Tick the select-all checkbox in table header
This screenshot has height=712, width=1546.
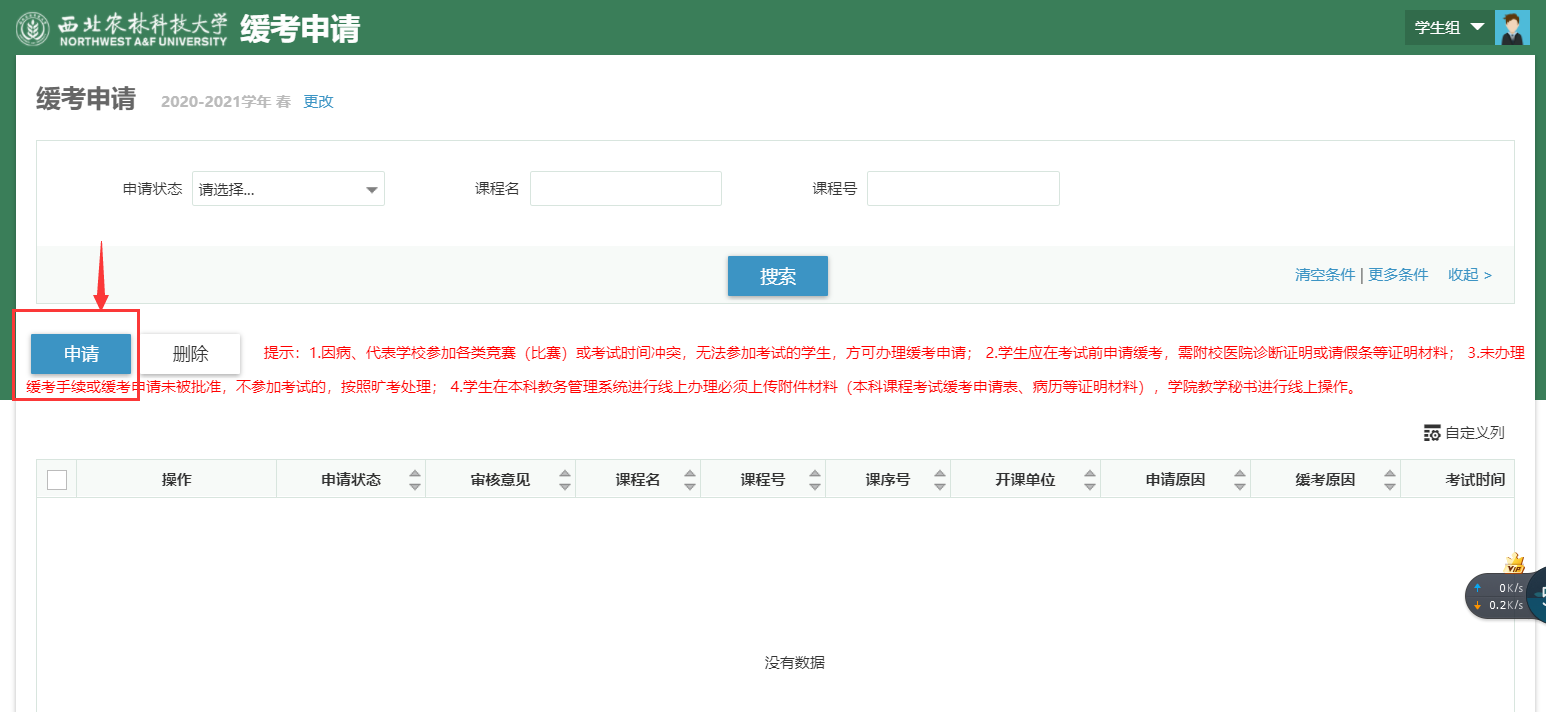tap(57, 480)
